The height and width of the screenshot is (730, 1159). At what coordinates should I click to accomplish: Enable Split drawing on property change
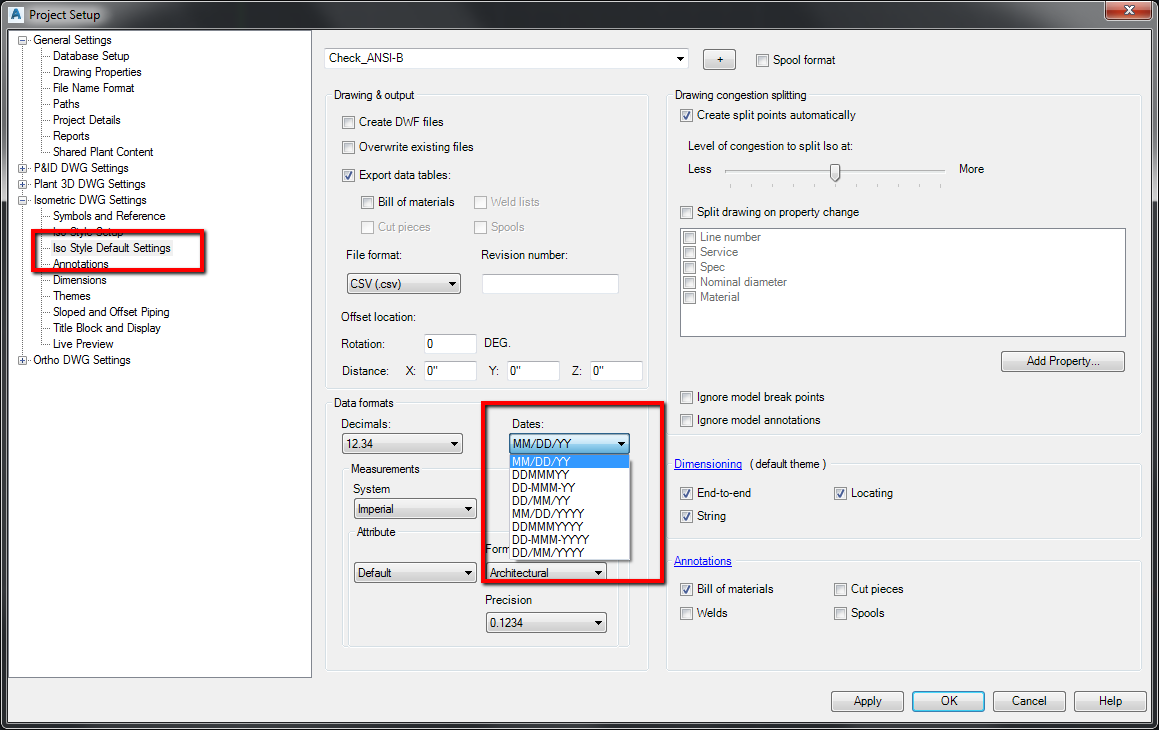[x=686, y=211]
